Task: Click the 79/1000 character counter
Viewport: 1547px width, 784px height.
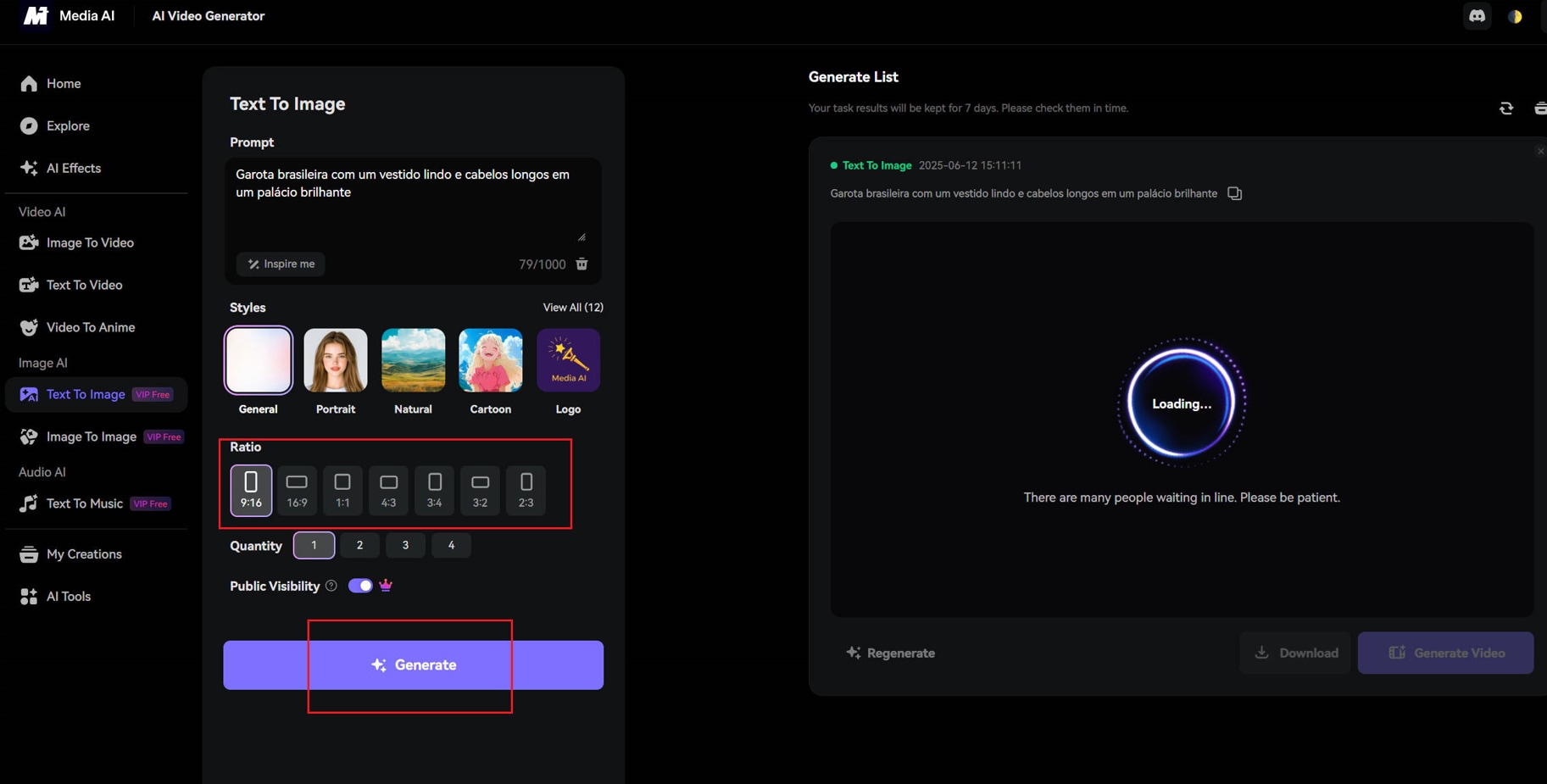Action: click(543, 264)
